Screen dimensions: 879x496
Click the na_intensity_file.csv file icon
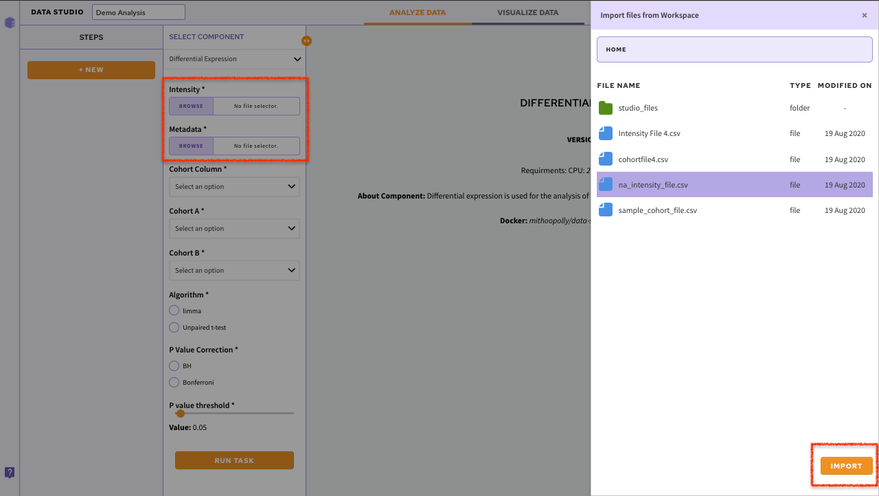tap(605, 184)
